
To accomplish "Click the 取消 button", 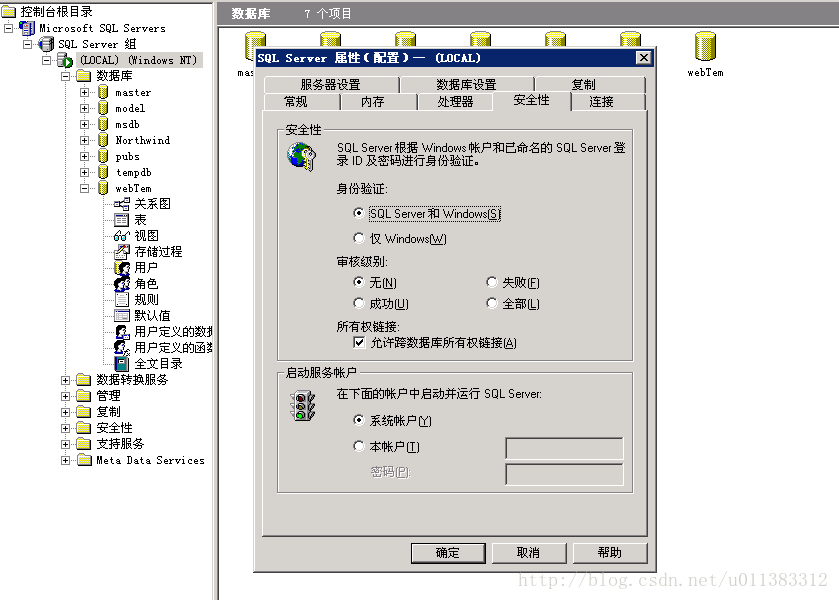I will pos(529,553).
